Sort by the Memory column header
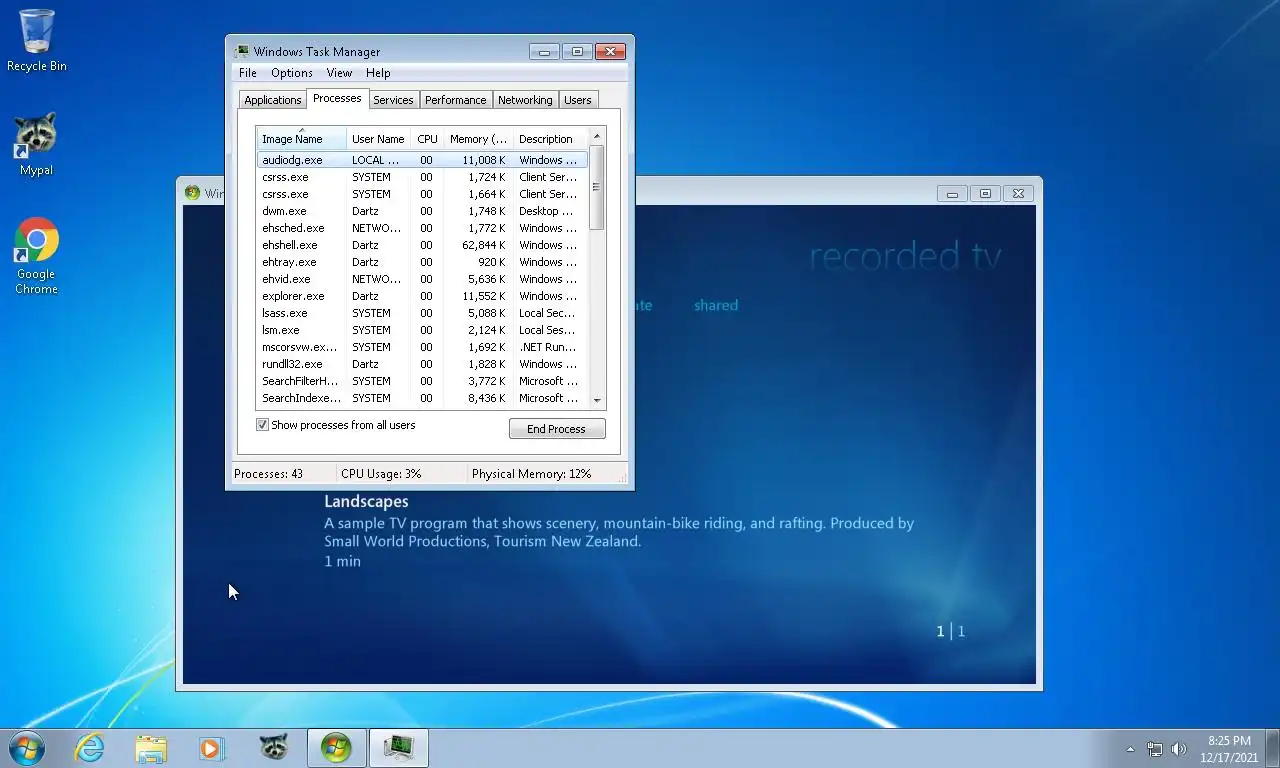 point(478,139)
